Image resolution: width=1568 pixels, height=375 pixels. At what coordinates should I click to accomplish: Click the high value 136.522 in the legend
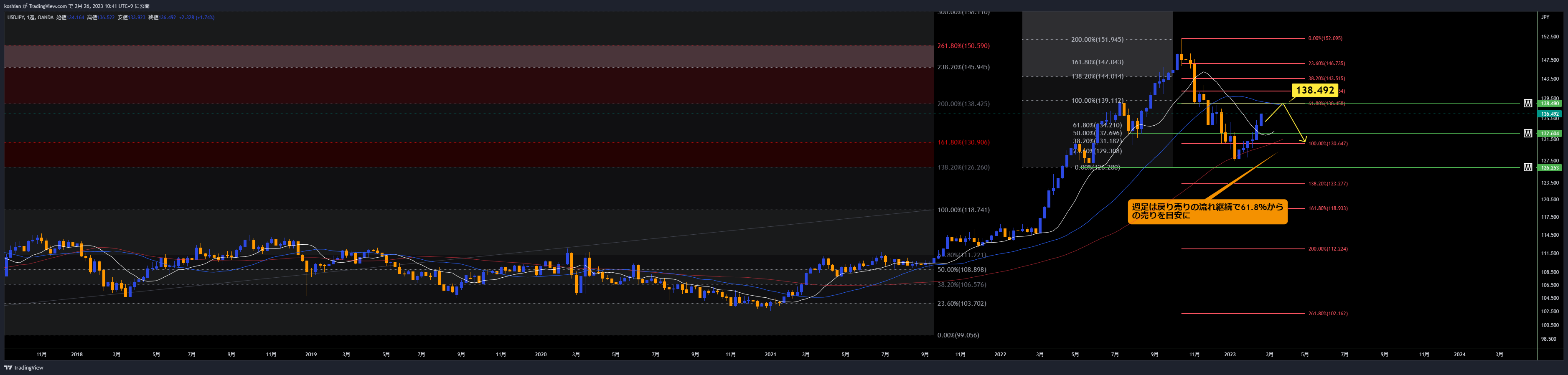[x=106, y=18]
